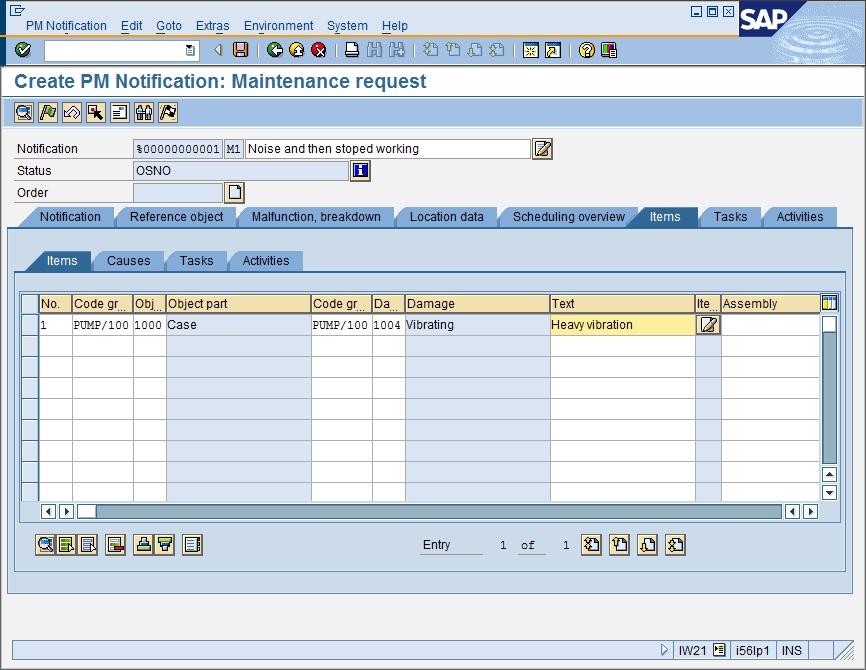Click the Create new session icon
866x670 pixels.
531,50
